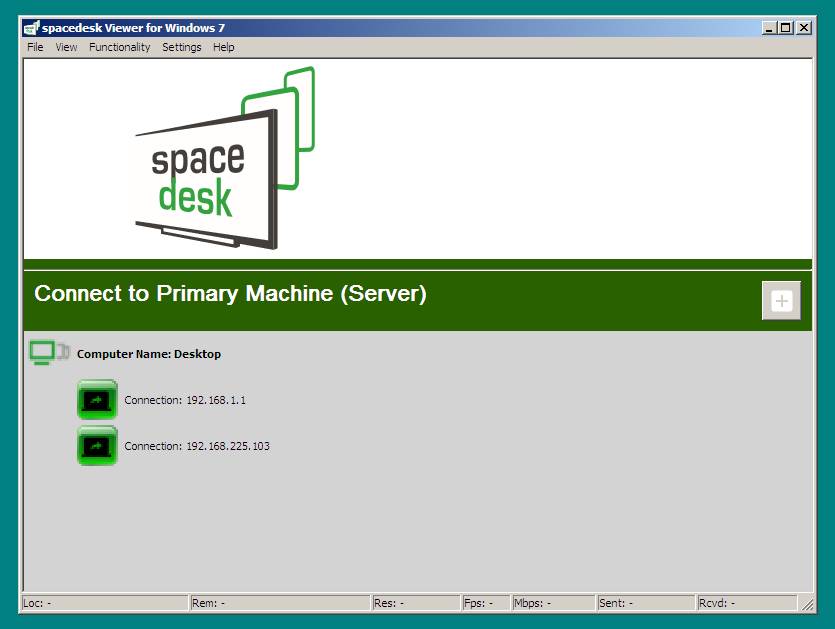Click the spacedesk logo image
Viewport: 835px width, 629px height.
click(x=224, y=158)
